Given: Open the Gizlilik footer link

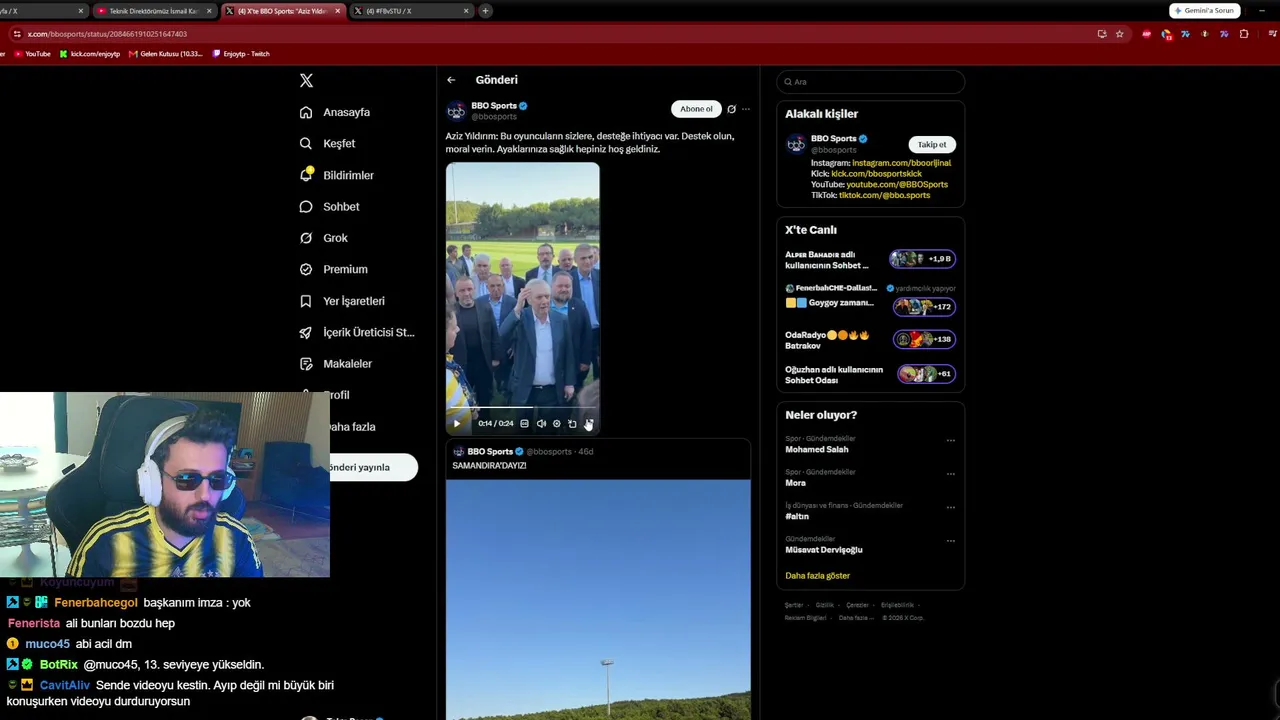Looking at the screenshot, I should 825,605.
